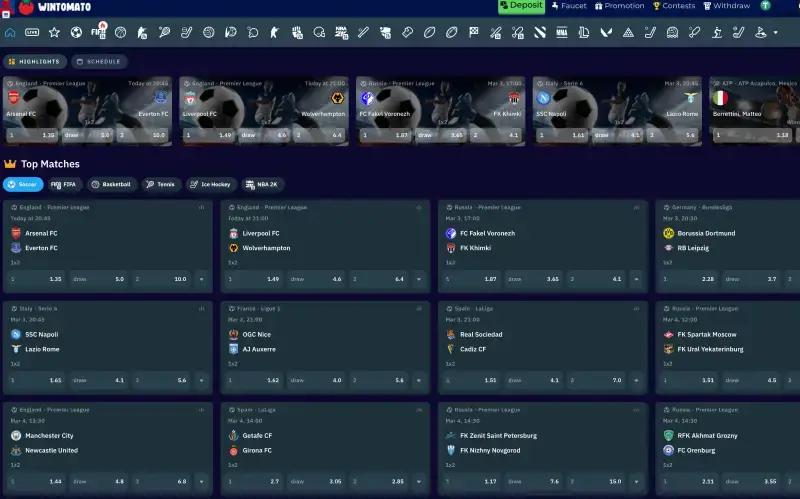This screenshot has width=800, height=499.
Task: Expand more markets on Arsenal vs Everton card
Action: point(201,279)
